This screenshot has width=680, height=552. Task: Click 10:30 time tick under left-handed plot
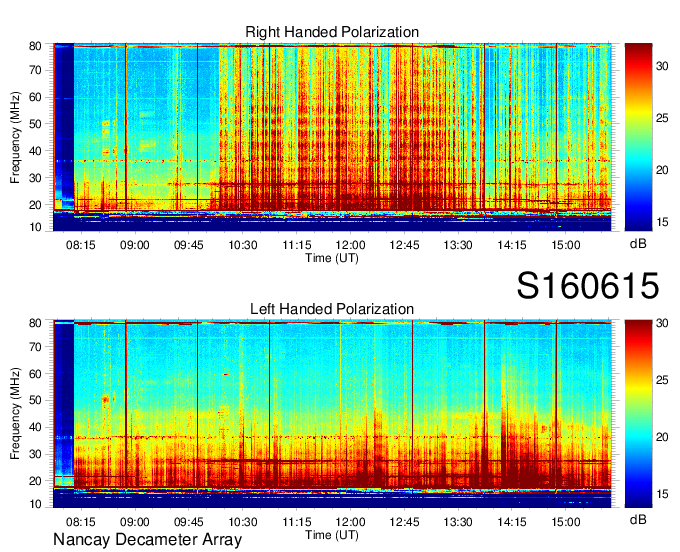pyautogui.click(x=242, y=522)
